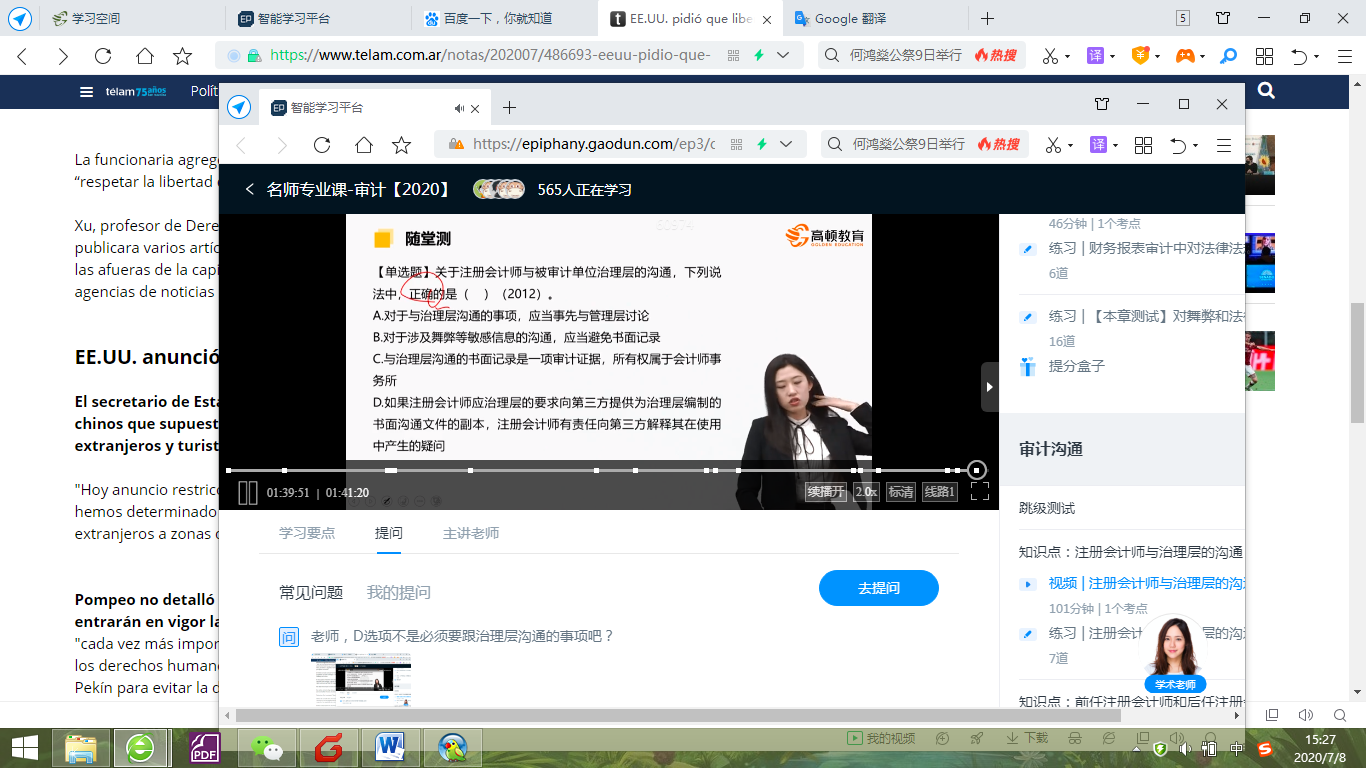Reload the gaodun course page
Viewport: 1366px width, 768px height.
coord(322,145)
